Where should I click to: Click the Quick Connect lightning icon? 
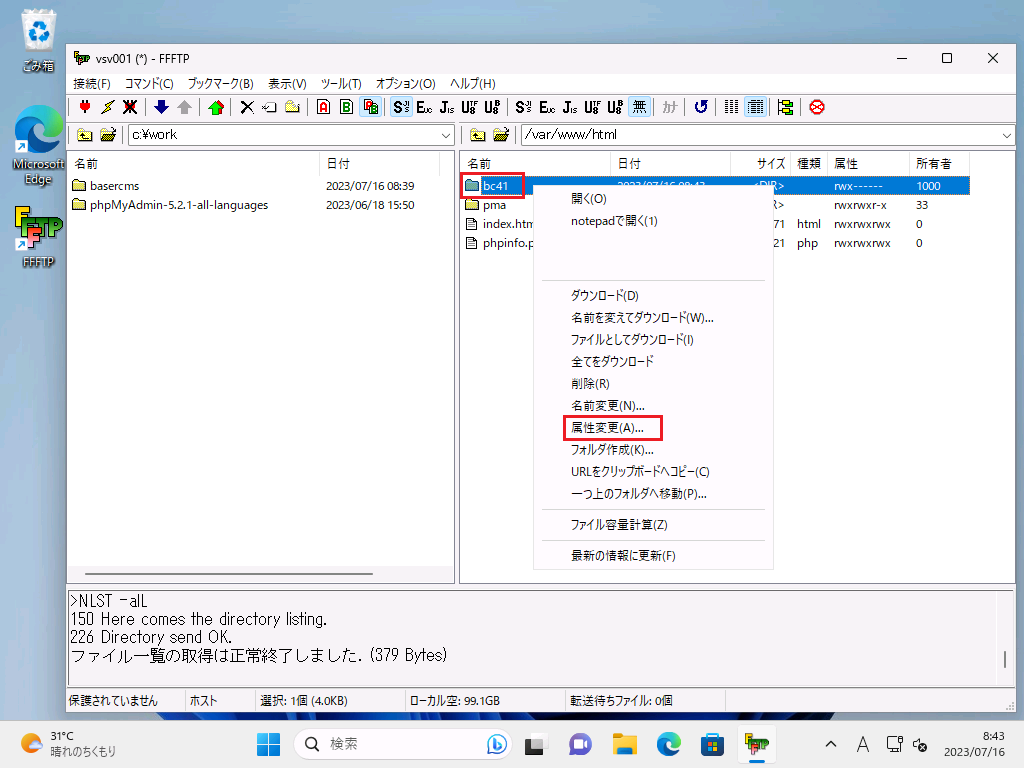tap(107, 107)
